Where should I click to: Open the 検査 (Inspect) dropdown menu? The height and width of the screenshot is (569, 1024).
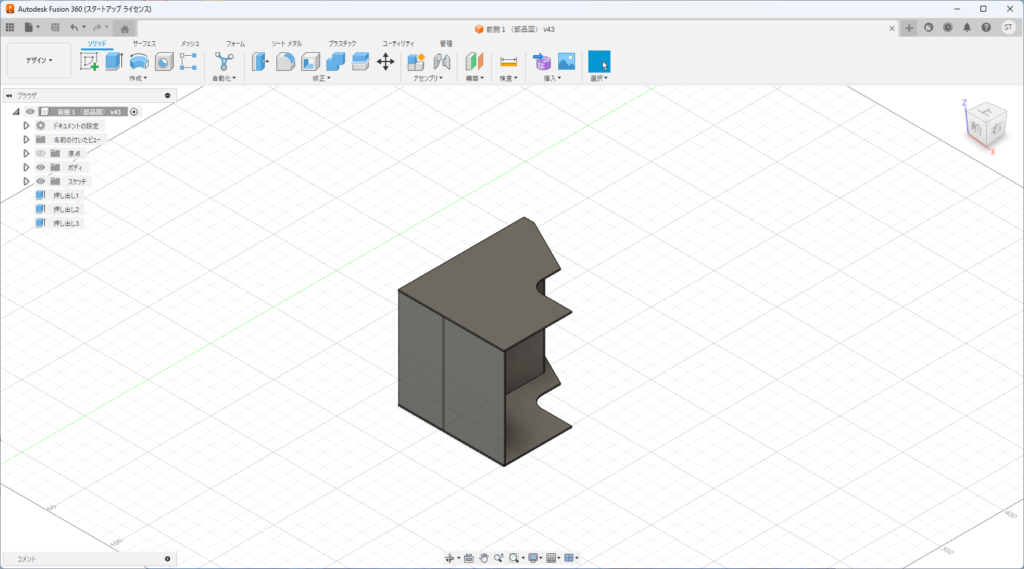pos(508,78)
